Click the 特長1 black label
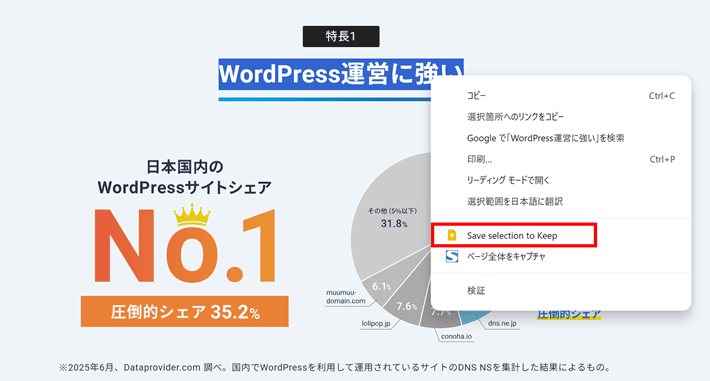 341,36
